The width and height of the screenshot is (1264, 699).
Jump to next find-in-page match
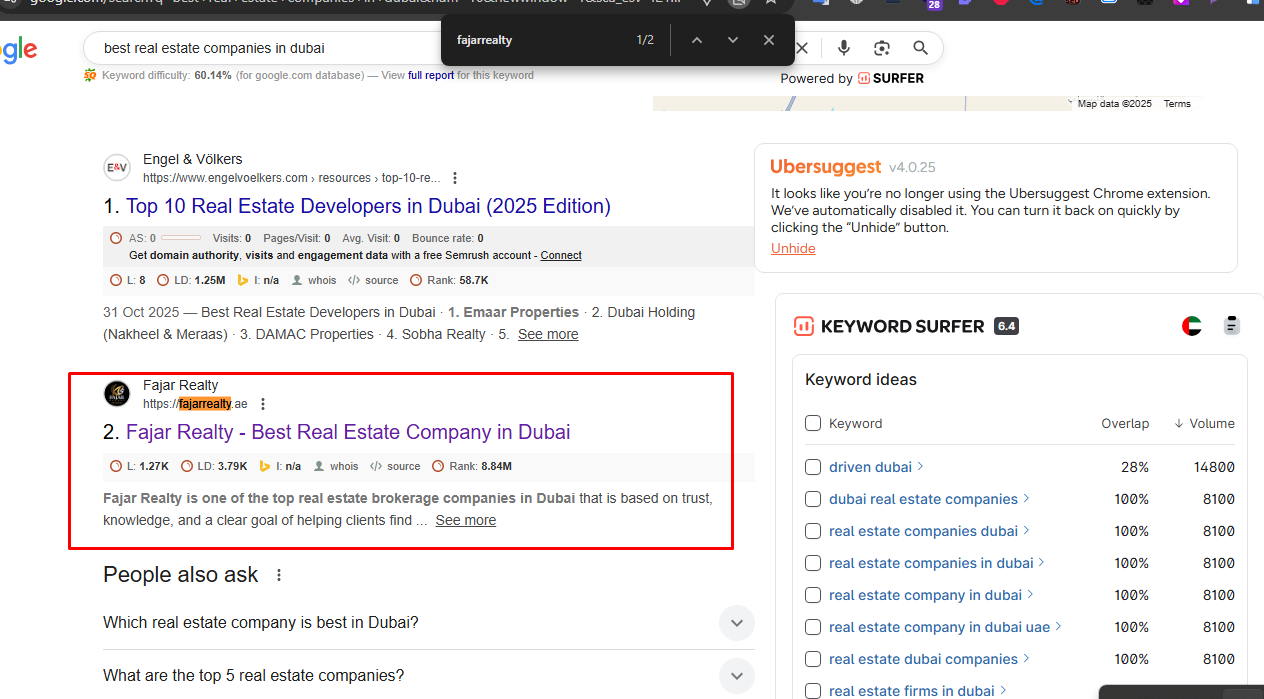pos(733,40)
